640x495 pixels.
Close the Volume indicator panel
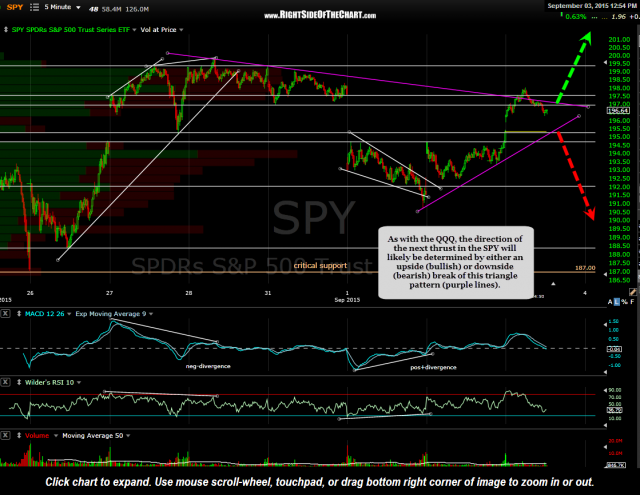pyautogui.click(x=5, y=435)
